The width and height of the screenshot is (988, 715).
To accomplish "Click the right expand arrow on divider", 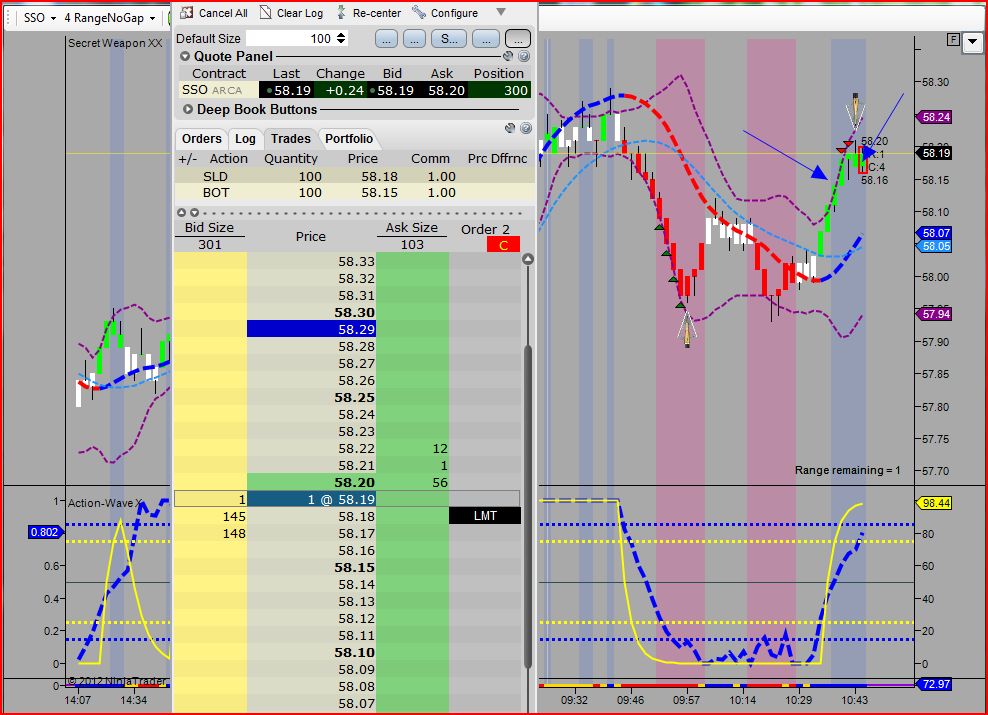I will pos(195,213).
